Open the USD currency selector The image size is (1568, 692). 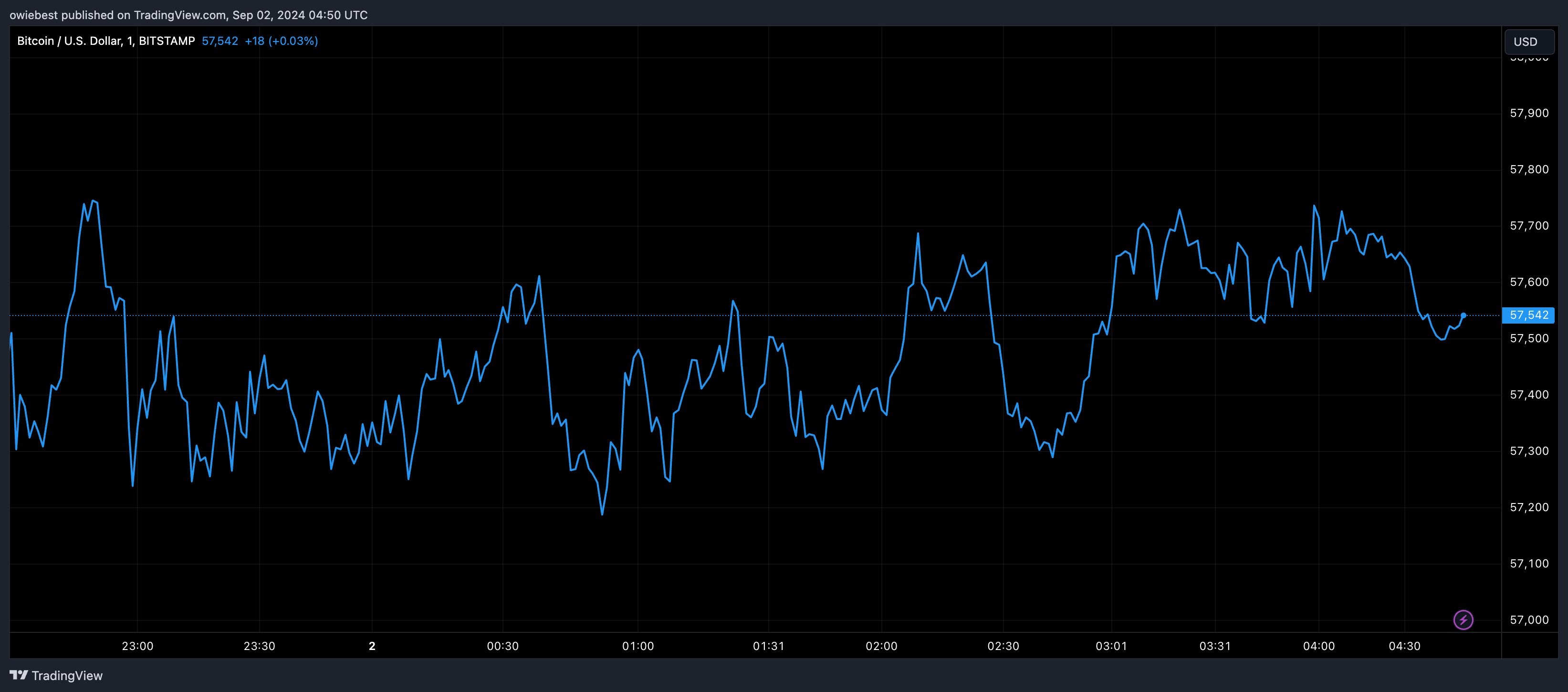(1528, 42)
